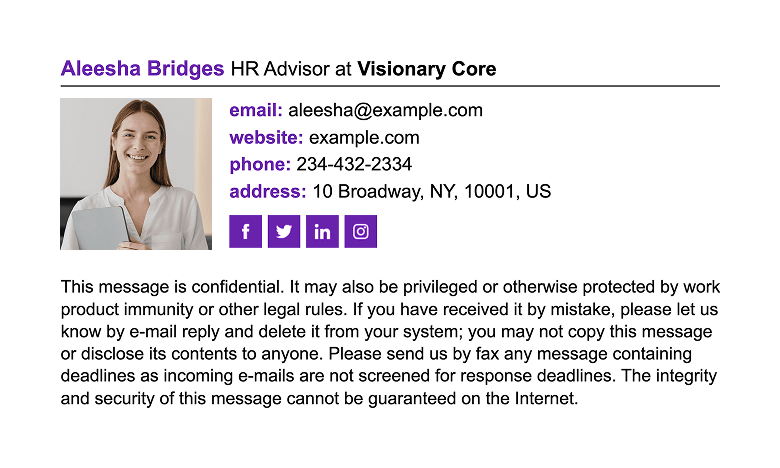This screenshot has height=468, width=780.
Task: Select the 10 Broadway address text
Action: tap(431, 191)
